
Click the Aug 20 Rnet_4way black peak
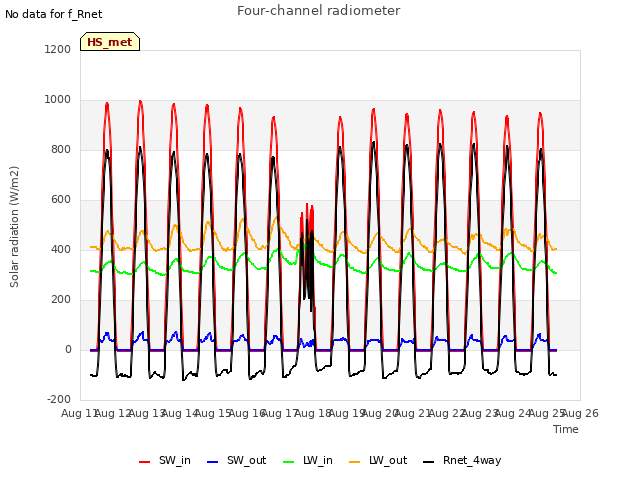tap(373, 143)
